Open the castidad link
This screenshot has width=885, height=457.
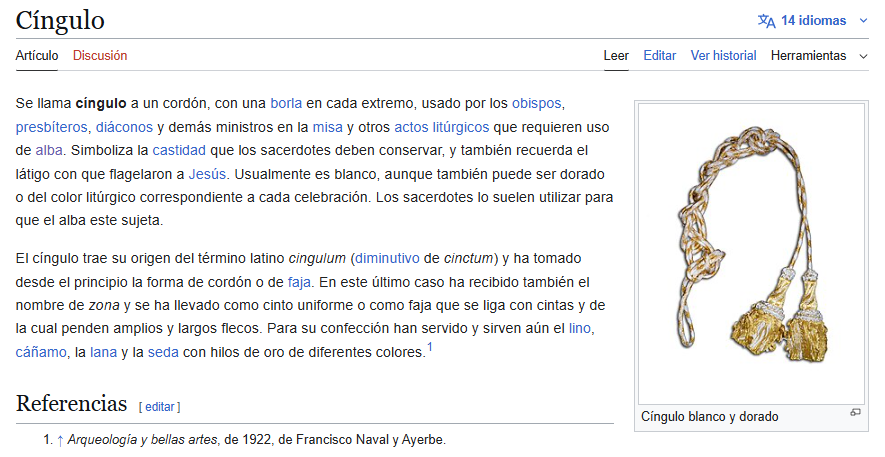pyautogui.click(x=179, y=151)
